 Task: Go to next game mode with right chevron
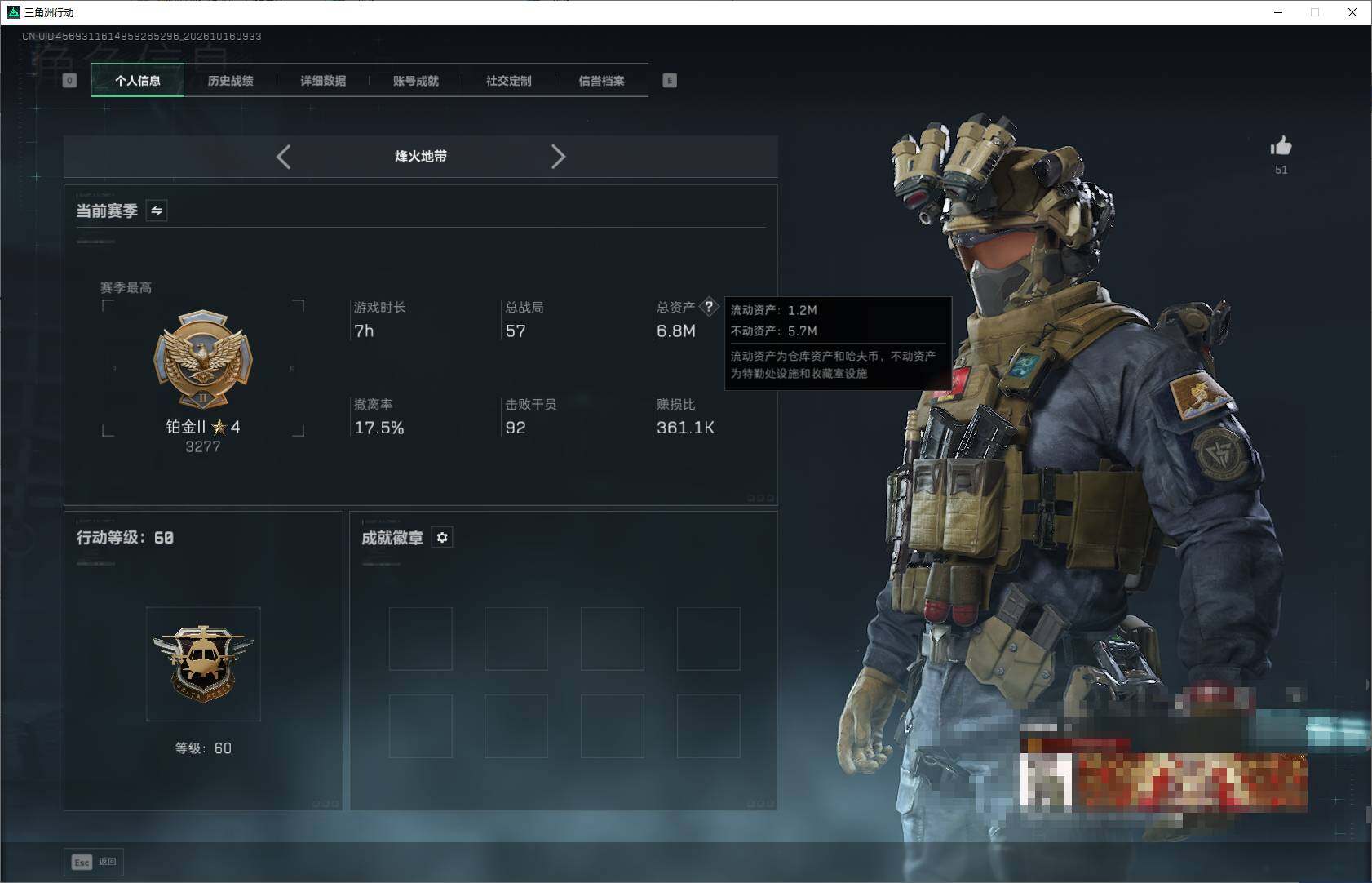(x=558, y=157)
